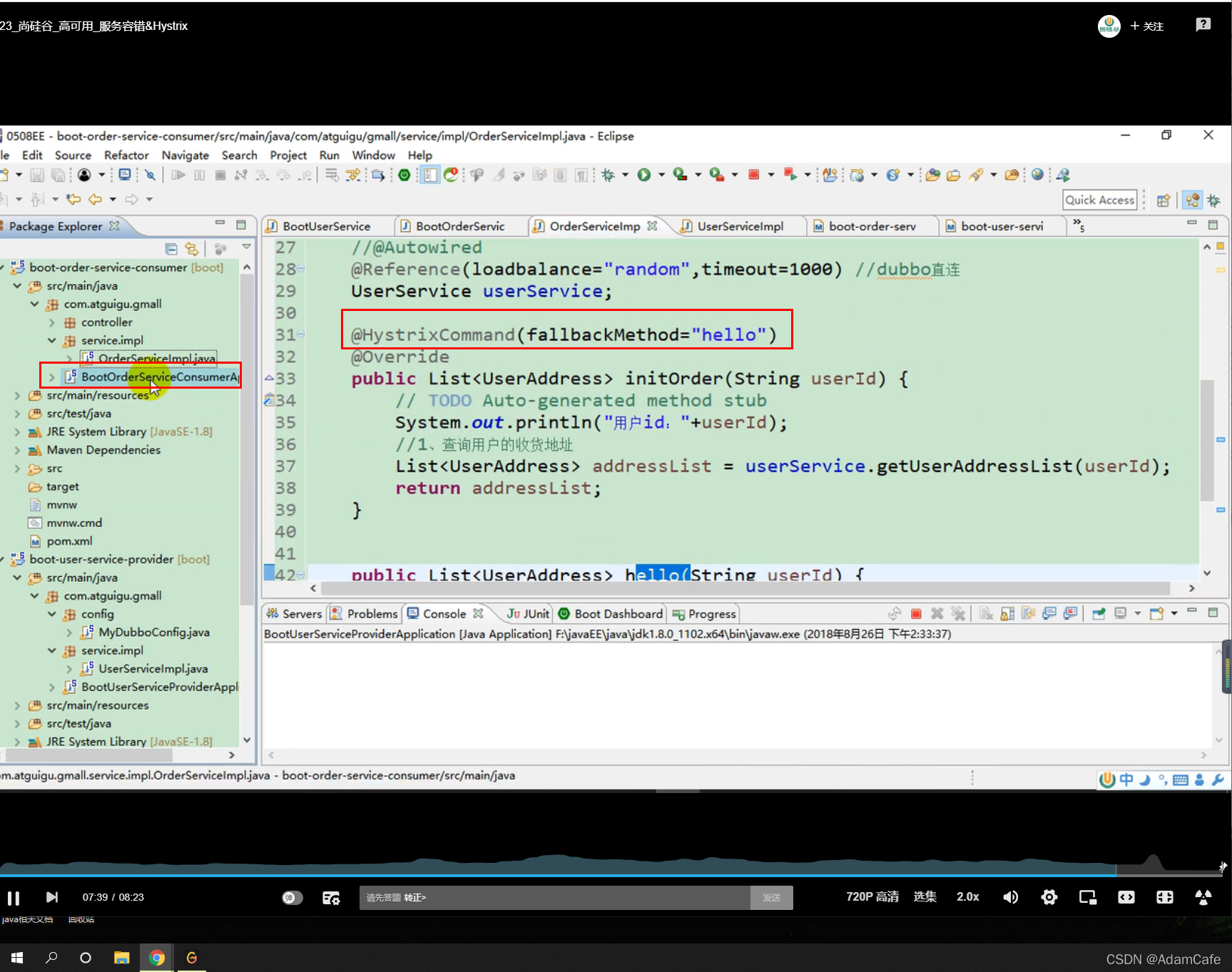Click the Pin Console icon
1232x972 pixels.
[1099, 613]
